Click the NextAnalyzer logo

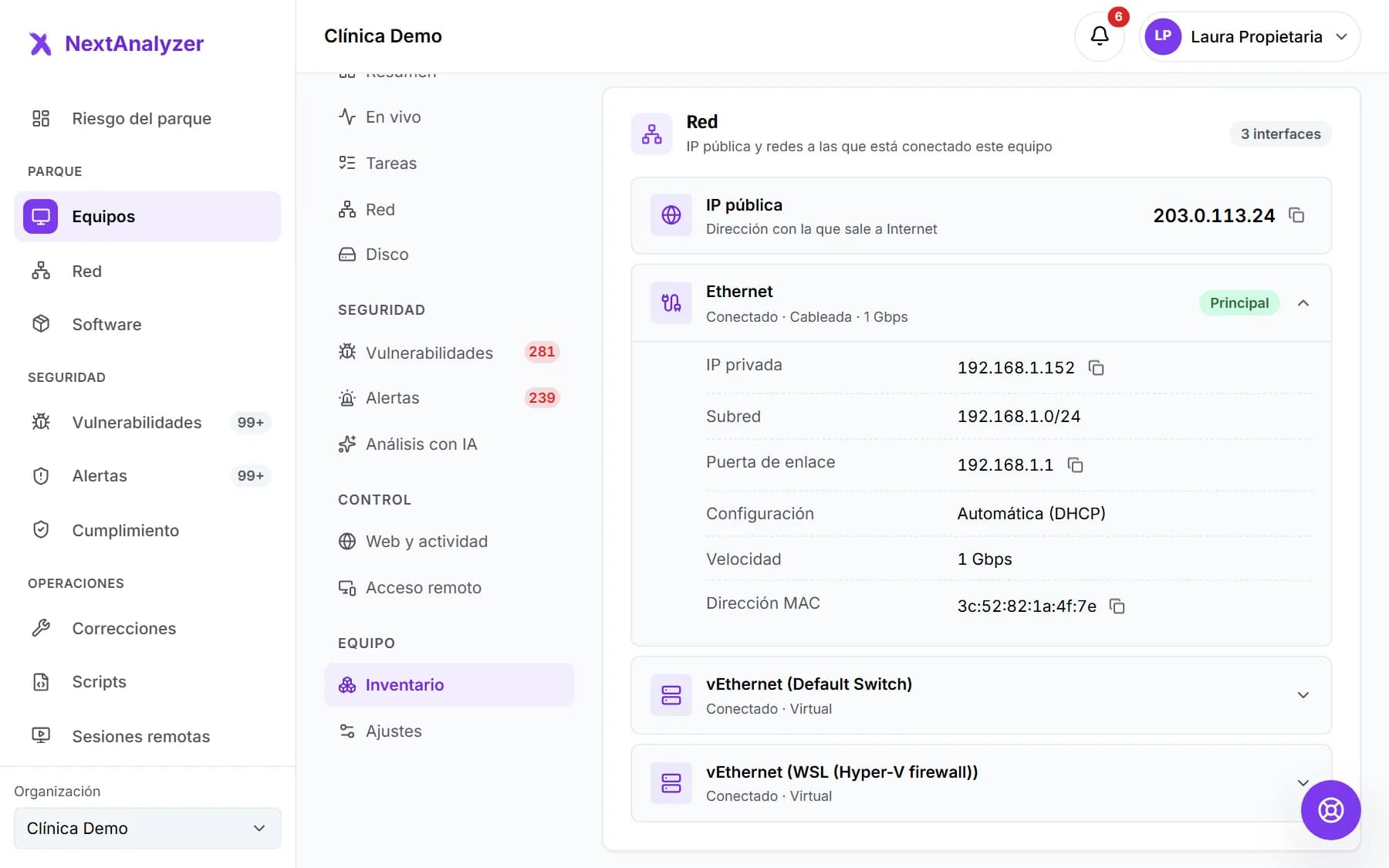116,43
